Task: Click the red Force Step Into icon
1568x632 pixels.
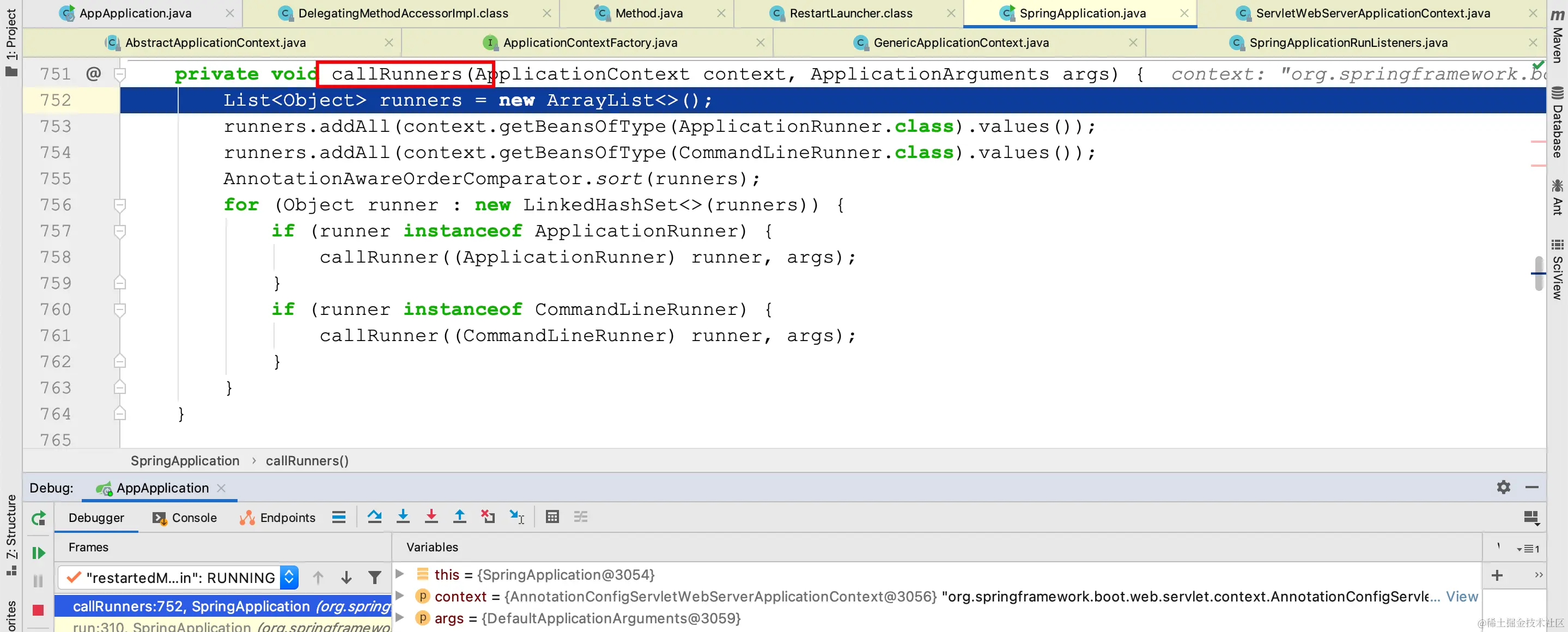Action: (x=431, y=517)
